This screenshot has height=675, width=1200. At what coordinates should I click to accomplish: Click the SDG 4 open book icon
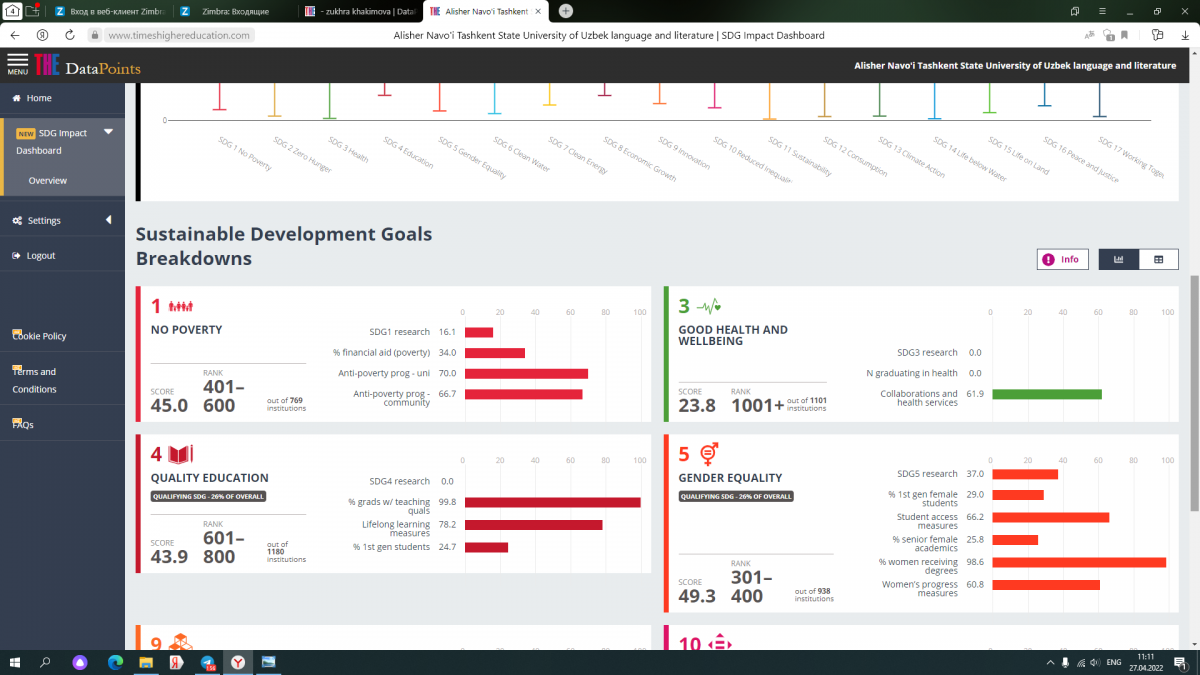[x=180, y=454]
